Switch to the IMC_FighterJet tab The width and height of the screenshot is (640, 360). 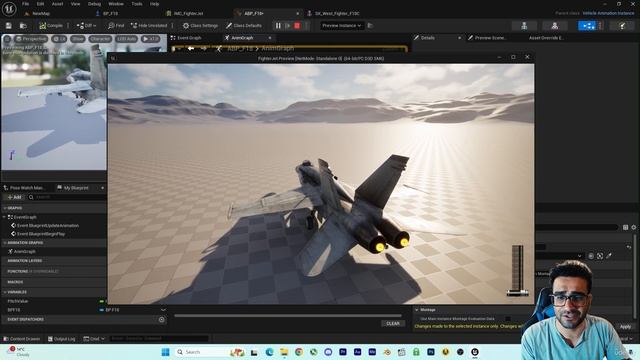click(188, 13)
